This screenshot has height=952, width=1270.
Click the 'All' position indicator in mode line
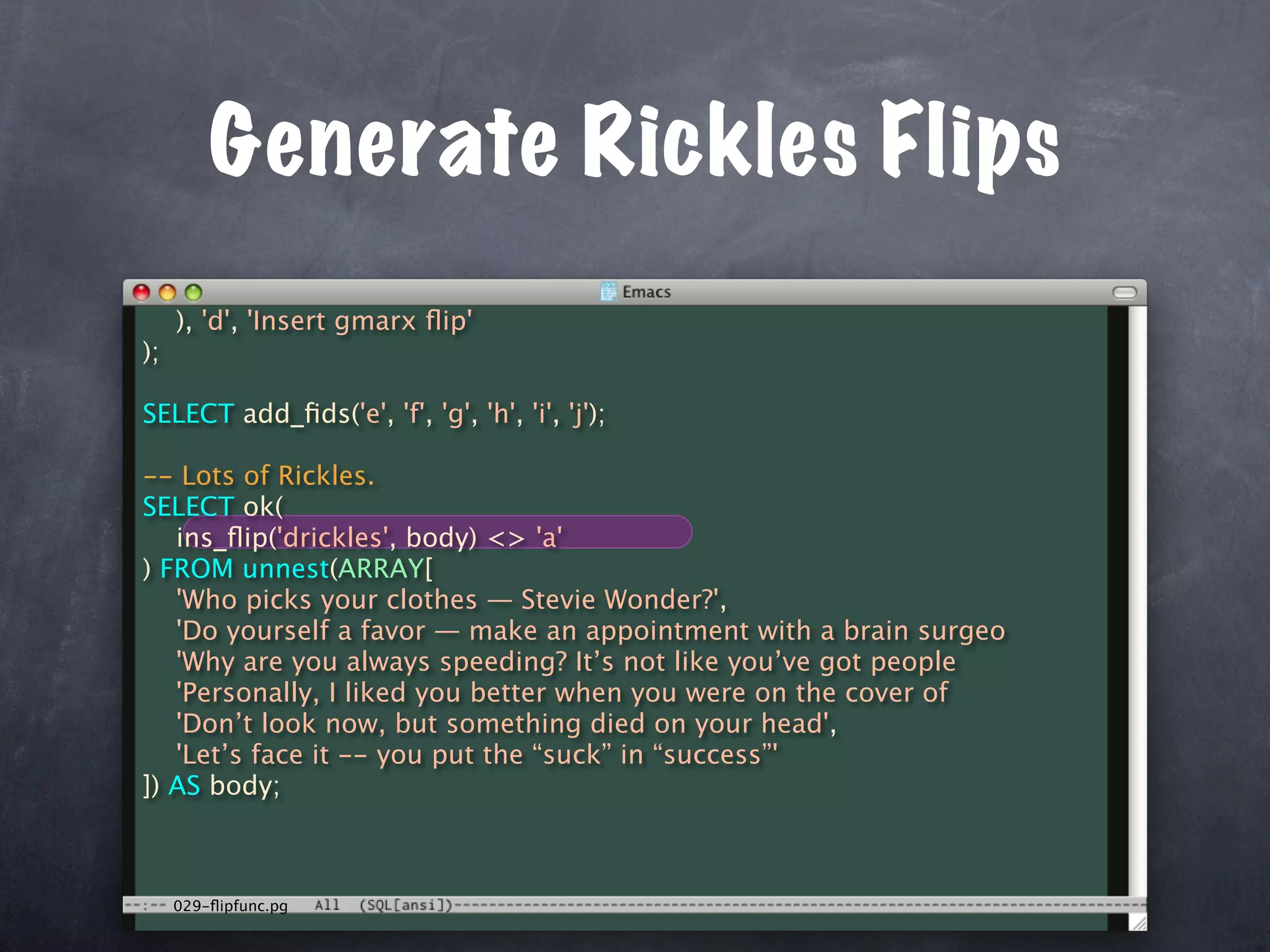[x=327, y=905]
